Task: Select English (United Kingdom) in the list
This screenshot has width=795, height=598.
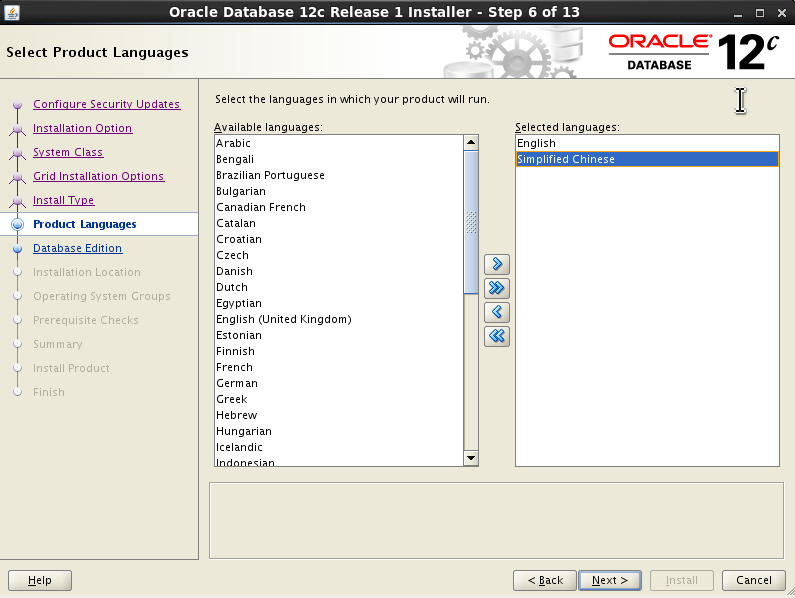Action: click(x=339, y=319)
